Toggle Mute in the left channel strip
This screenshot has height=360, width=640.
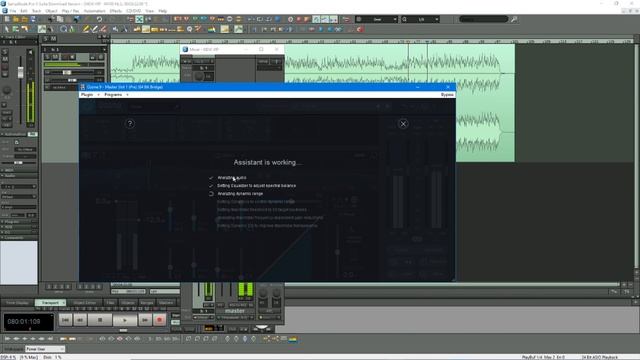click(x=5, y=59)
